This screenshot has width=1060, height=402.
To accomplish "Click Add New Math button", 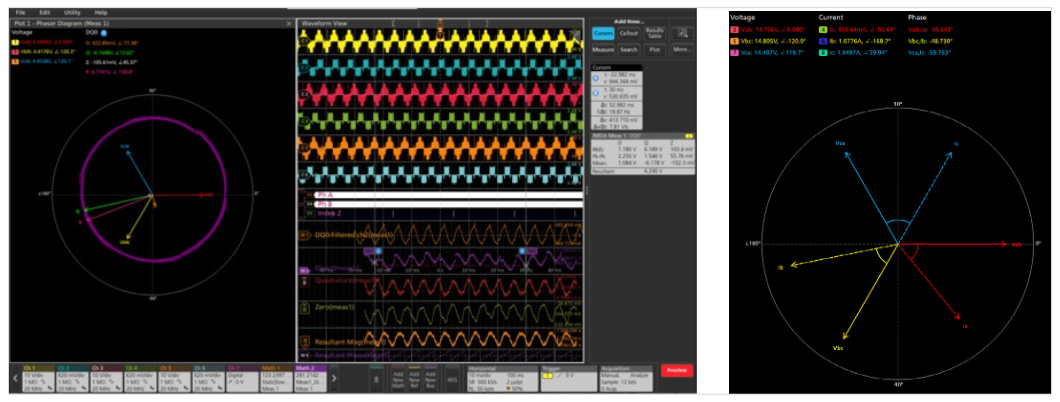I will pyautogui.click(x=396, y=378).
